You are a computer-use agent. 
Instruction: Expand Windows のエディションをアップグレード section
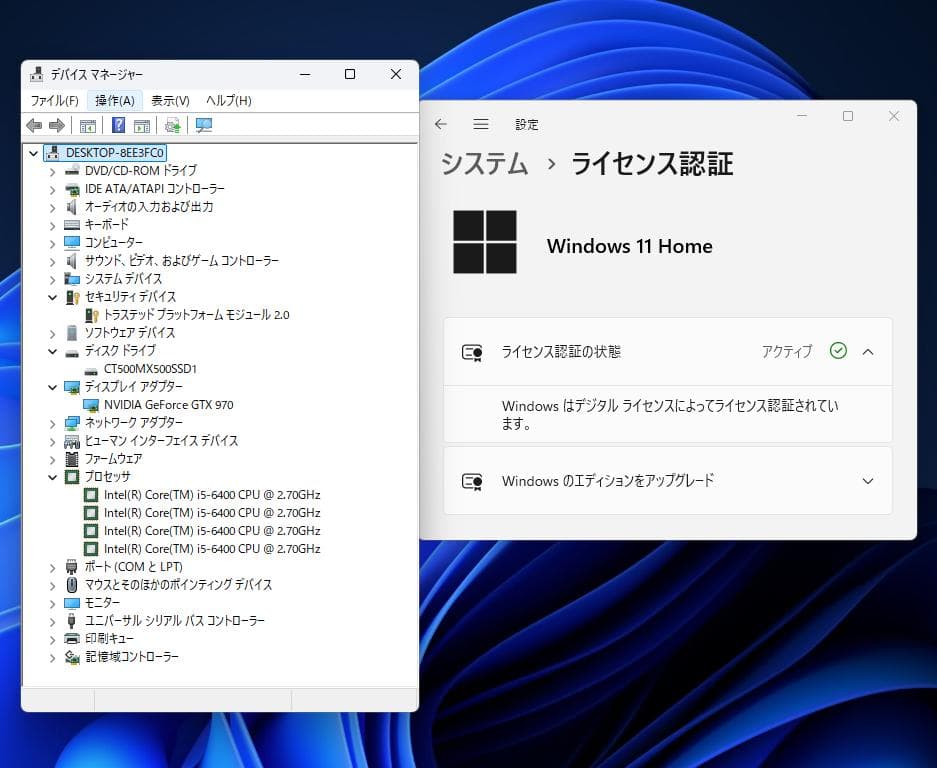coord(866,480)
